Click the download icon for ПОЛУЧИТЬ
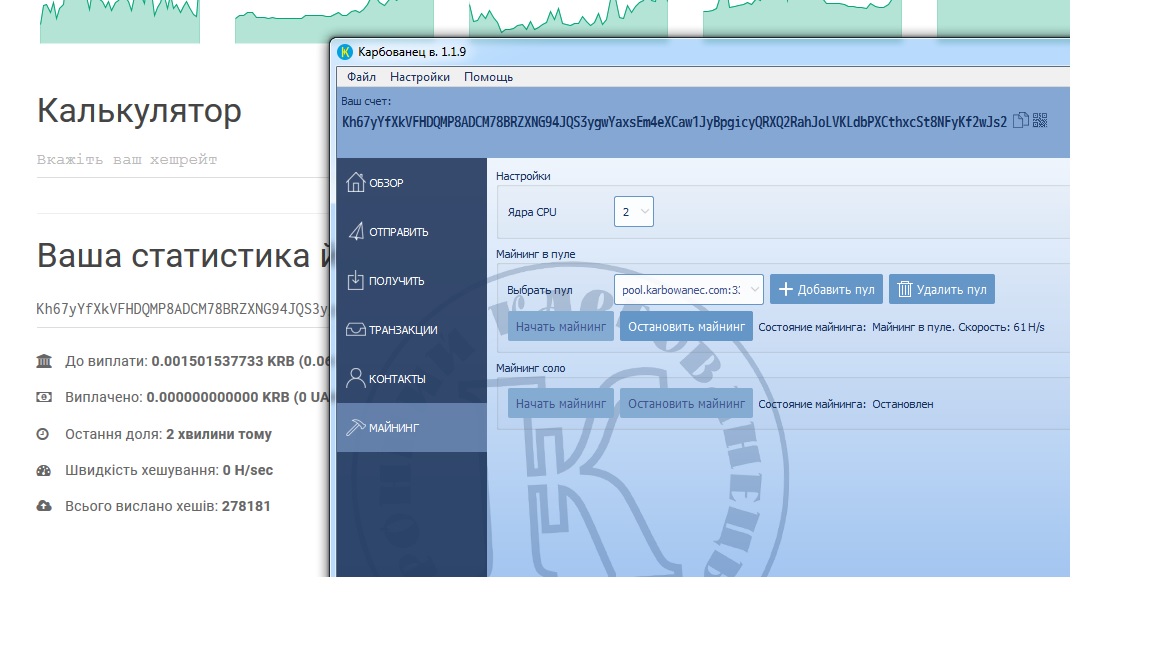 pos(356,280)
